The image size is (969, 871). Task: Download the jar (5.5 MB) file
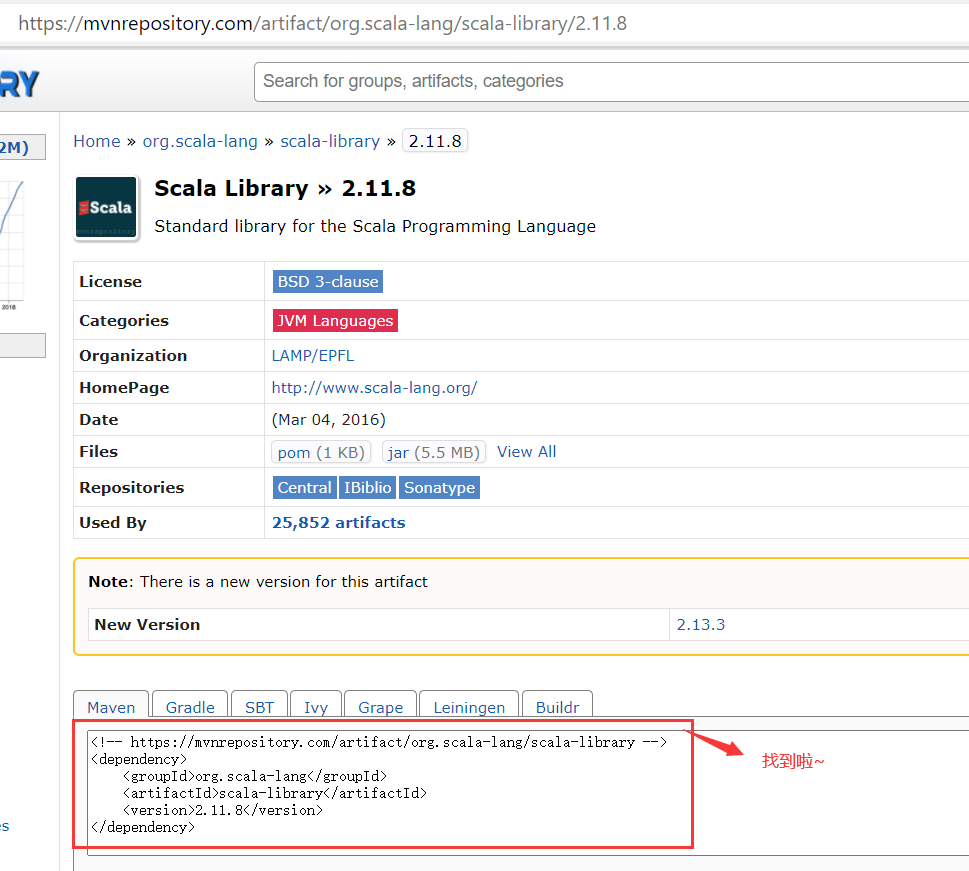(434, 452)
